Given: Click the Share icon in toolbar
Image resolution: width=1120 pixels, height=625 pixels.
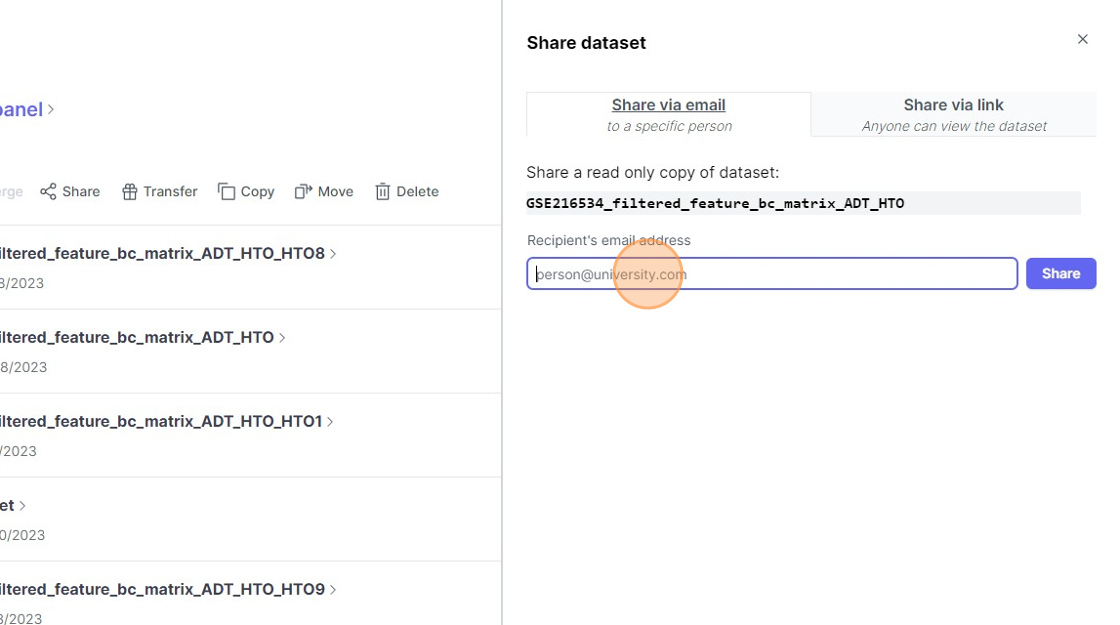Looking at the screenshot, I should pyautogui.click(x=48, y=191).
